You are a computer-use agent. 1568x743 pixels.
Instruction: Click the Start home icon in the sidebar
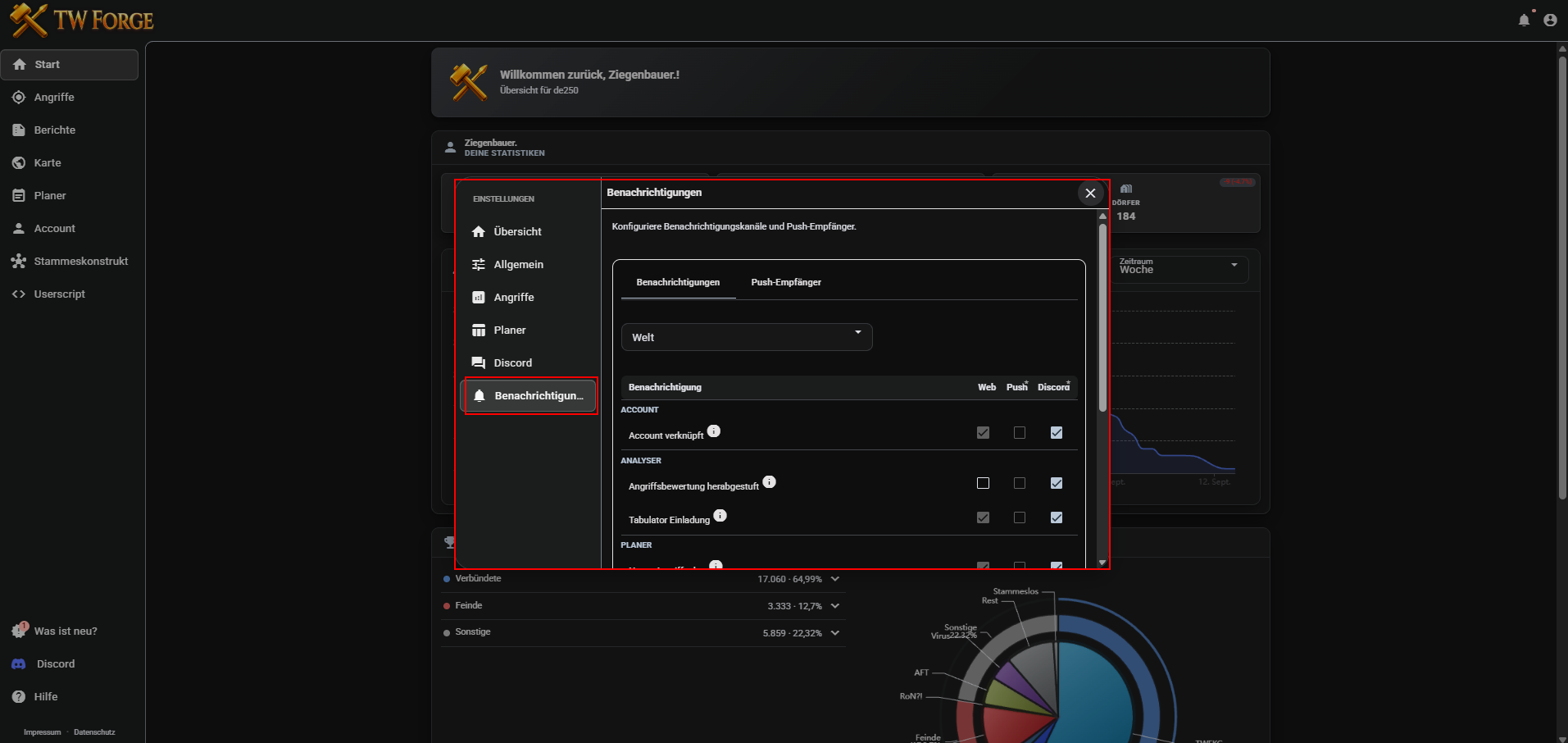click(x=20, y=65)
